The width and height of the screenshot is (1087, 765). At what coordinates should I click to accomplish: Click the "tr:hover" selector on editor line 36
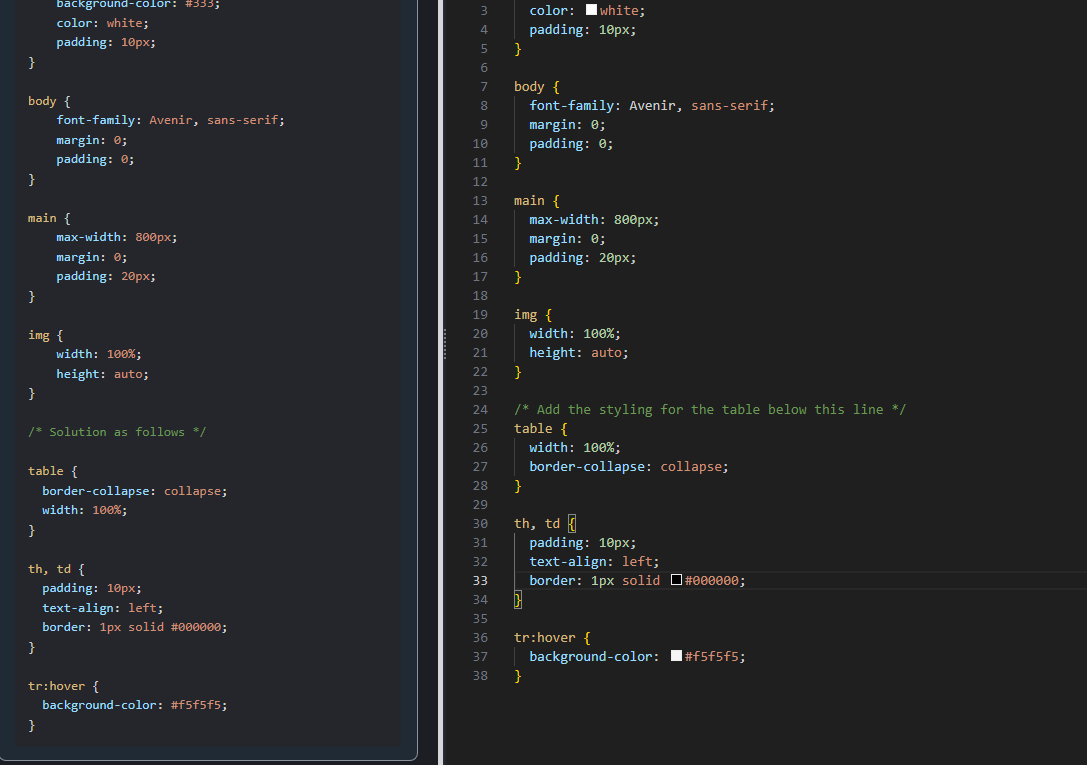point(544,638)
